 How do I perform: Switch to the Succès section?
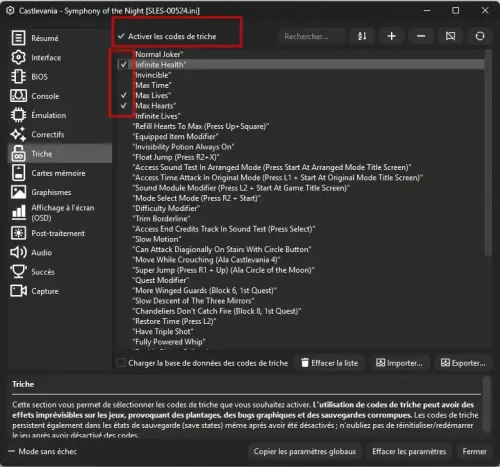tap(60, 271)
